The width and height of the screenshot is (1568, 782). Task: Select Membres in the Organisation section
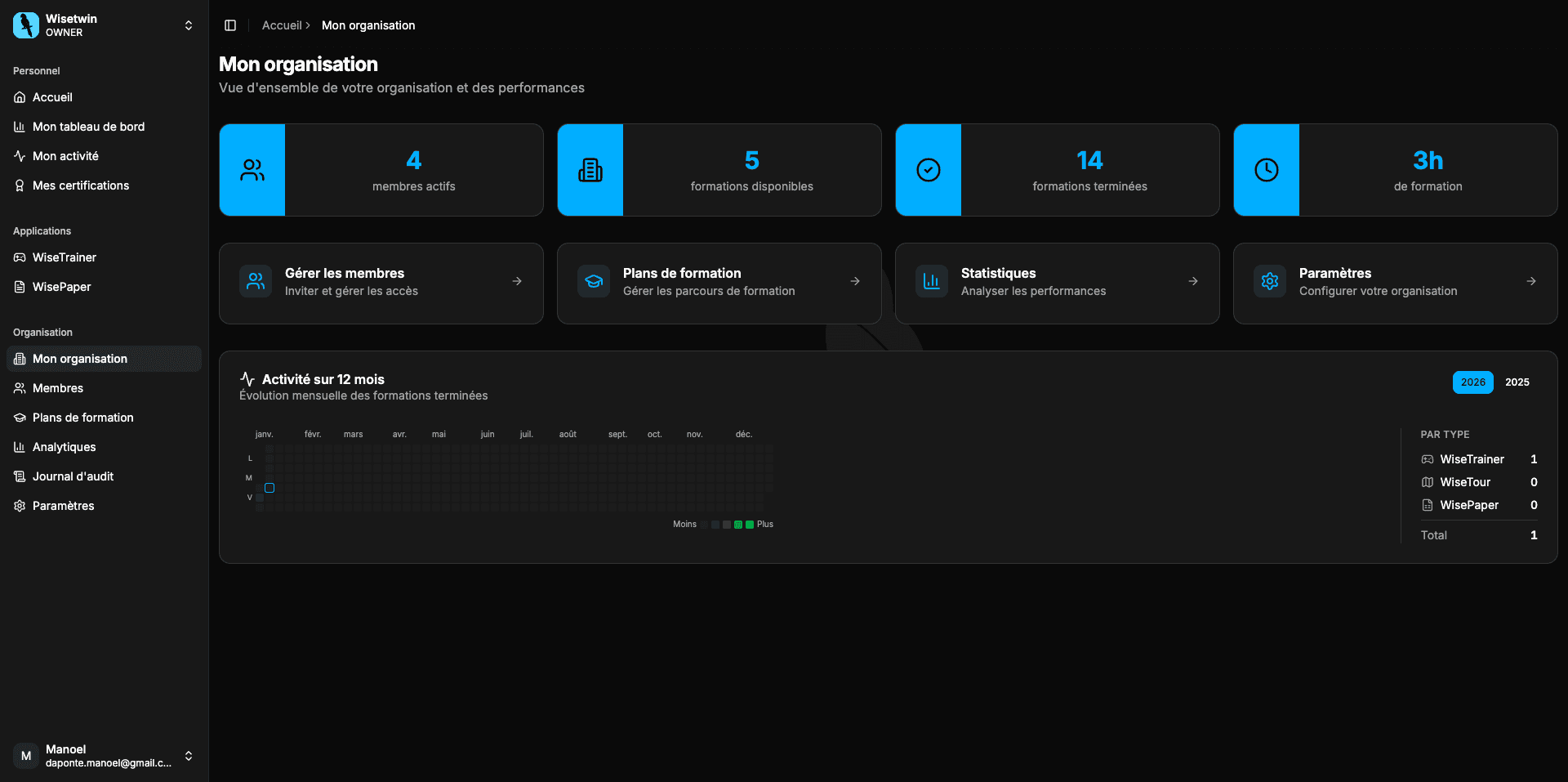(x=57, y=387)
